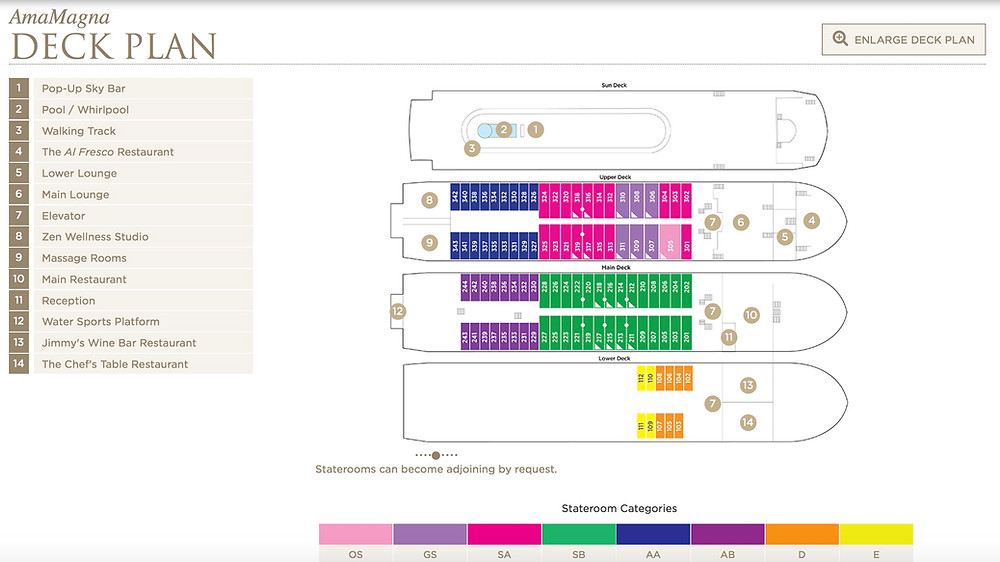Click marker 10 on the Main Deck
Viewport: 1000px width, 562px height.
pyautogui.click(x=751, y=314)
